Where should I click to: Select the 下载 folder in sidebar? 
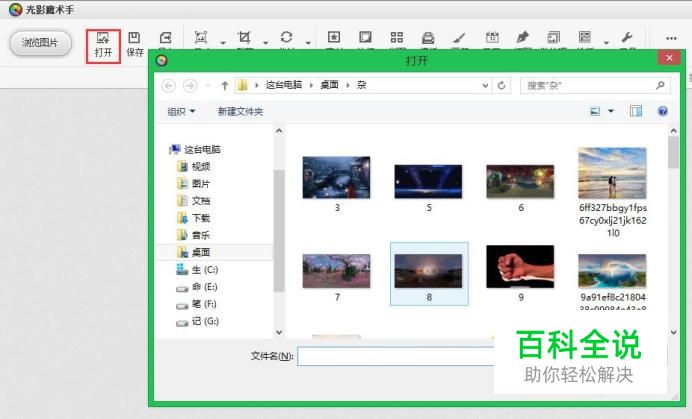tap(193, 218)
